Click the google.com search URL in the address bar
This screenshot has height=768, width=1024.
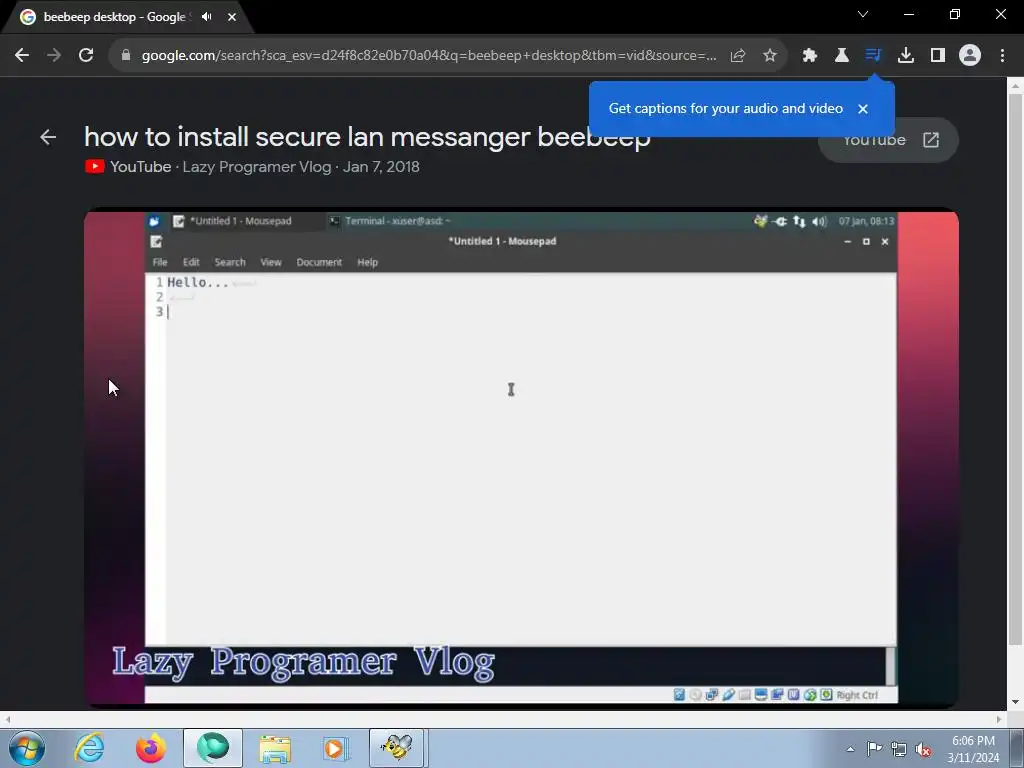pos(428,56)
